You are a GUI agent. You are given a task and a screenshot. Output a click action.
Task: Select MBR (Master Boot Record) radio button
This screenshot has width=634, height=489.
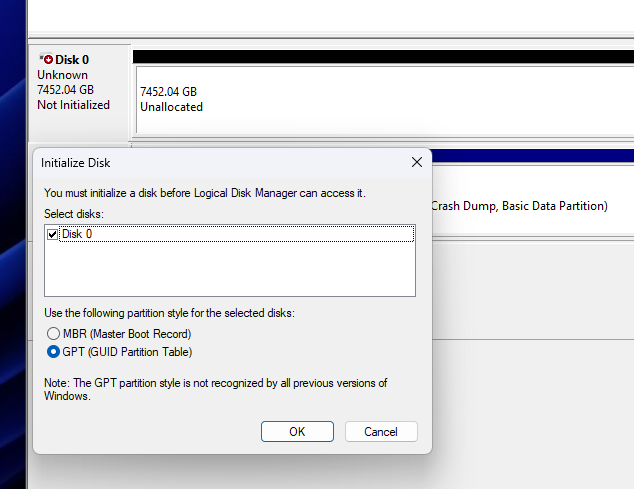pos(53,333)
